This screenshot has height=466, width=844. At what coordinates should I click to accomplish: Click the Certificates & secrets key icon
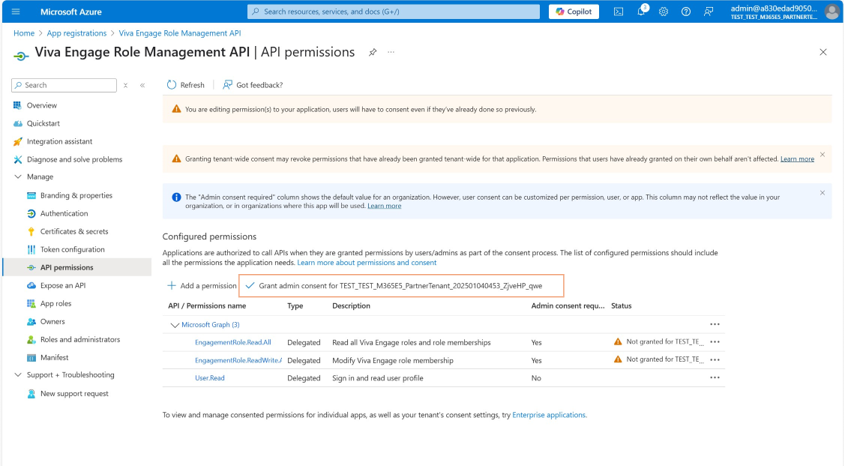tap(31, 231)
